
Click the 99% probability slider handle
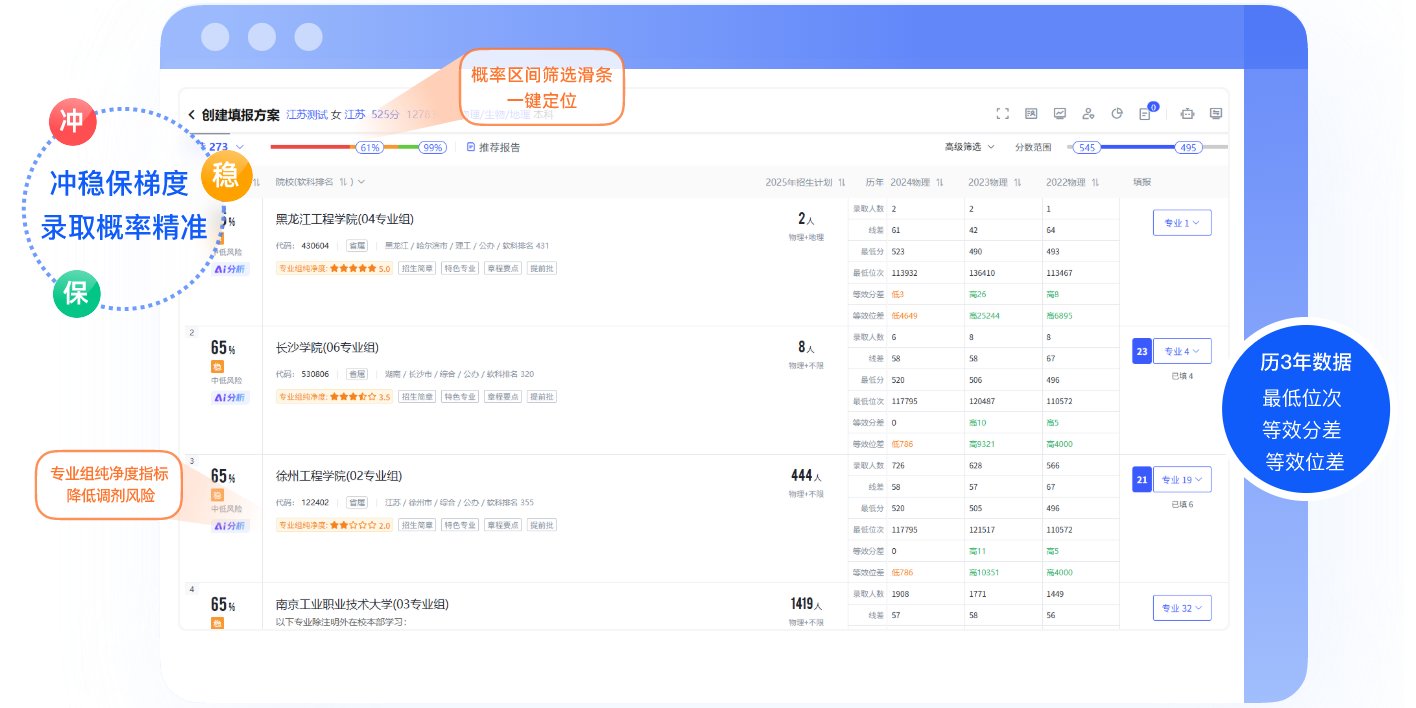tap(432, 147)
